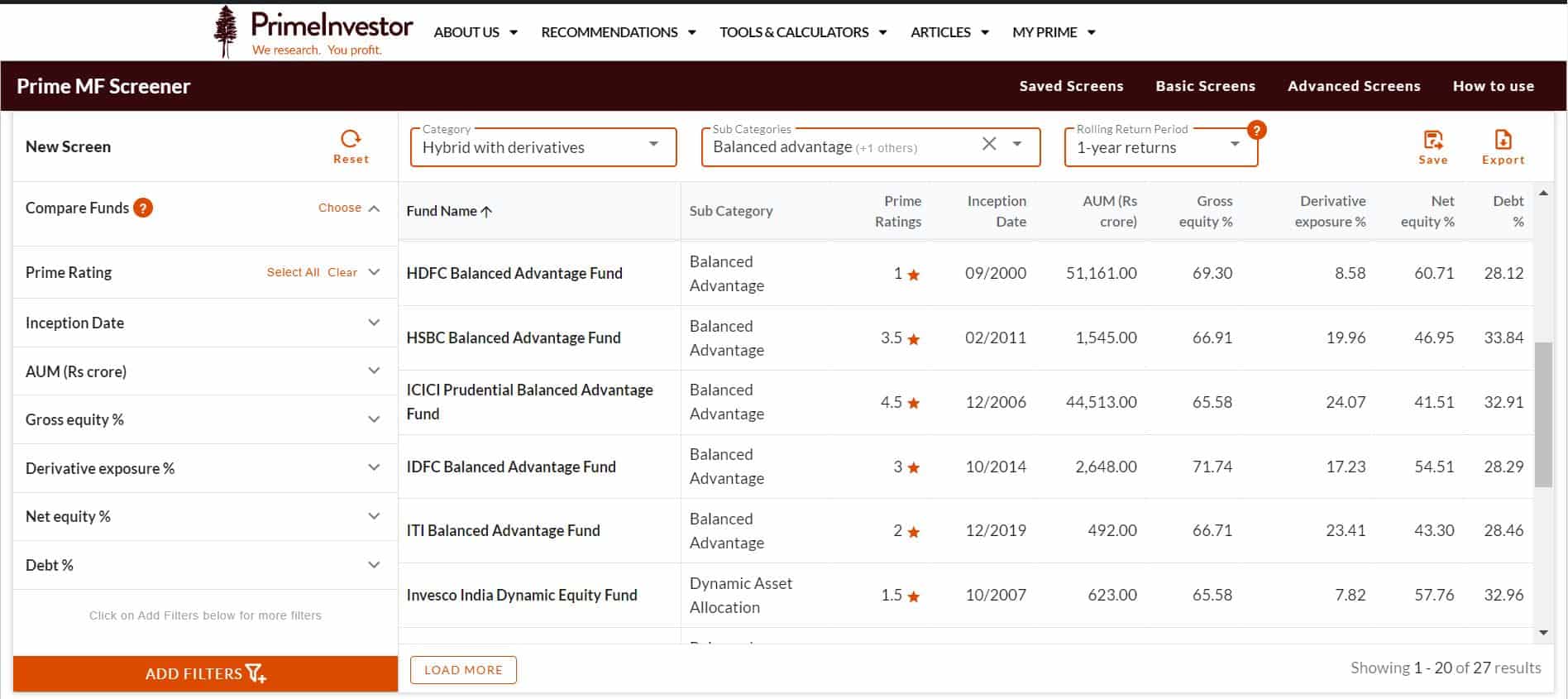Sort by the Prime Ratings column header
Image resolution: width=1568 pixels, height=699 pixels.
point(898,211)
